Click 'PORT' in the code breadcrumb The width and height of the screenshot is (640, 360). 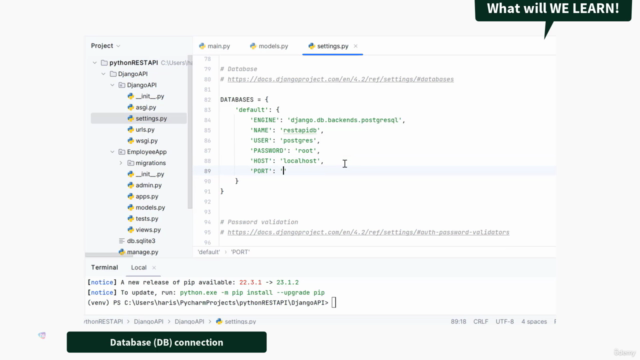(x=240, y=252)
